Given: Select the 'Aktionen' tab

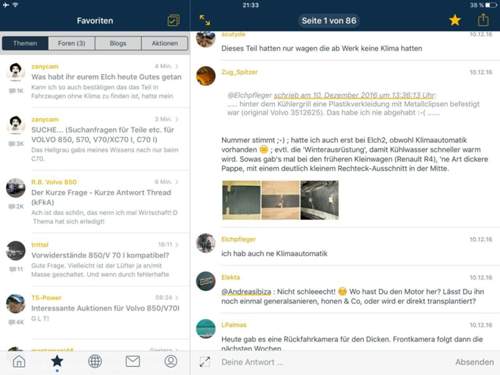Looking at the screenshot, I should [x=165, y=43].
